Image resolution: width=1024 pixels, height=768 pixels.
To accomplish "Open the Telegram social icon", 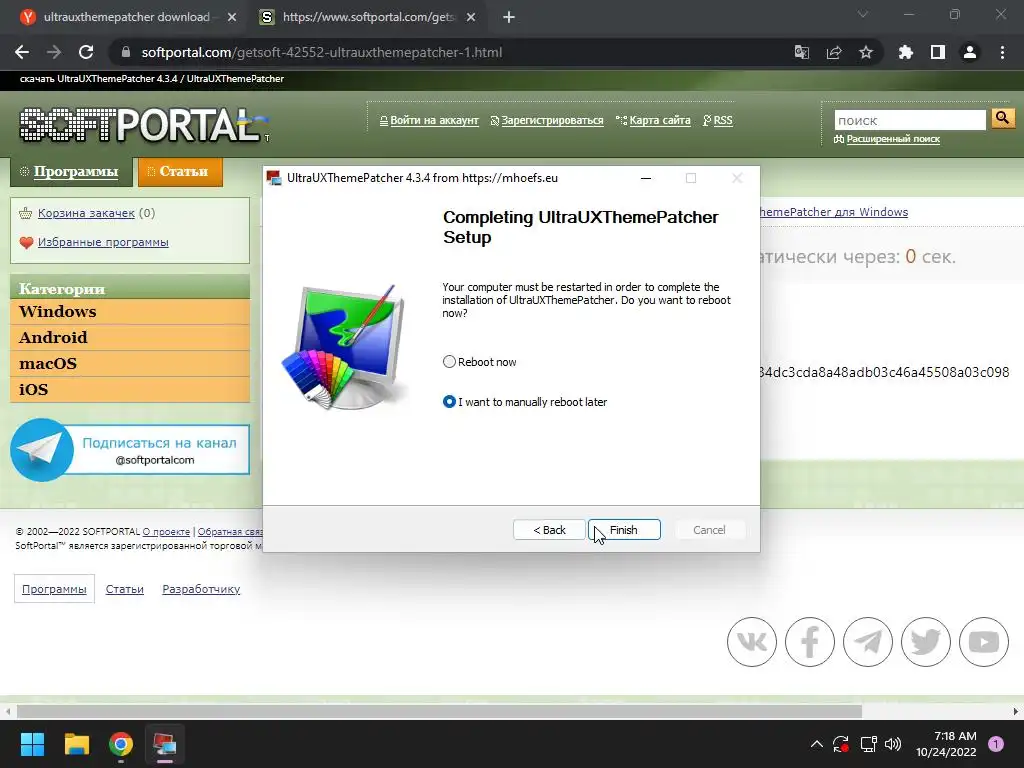I will tap(868, 642).
